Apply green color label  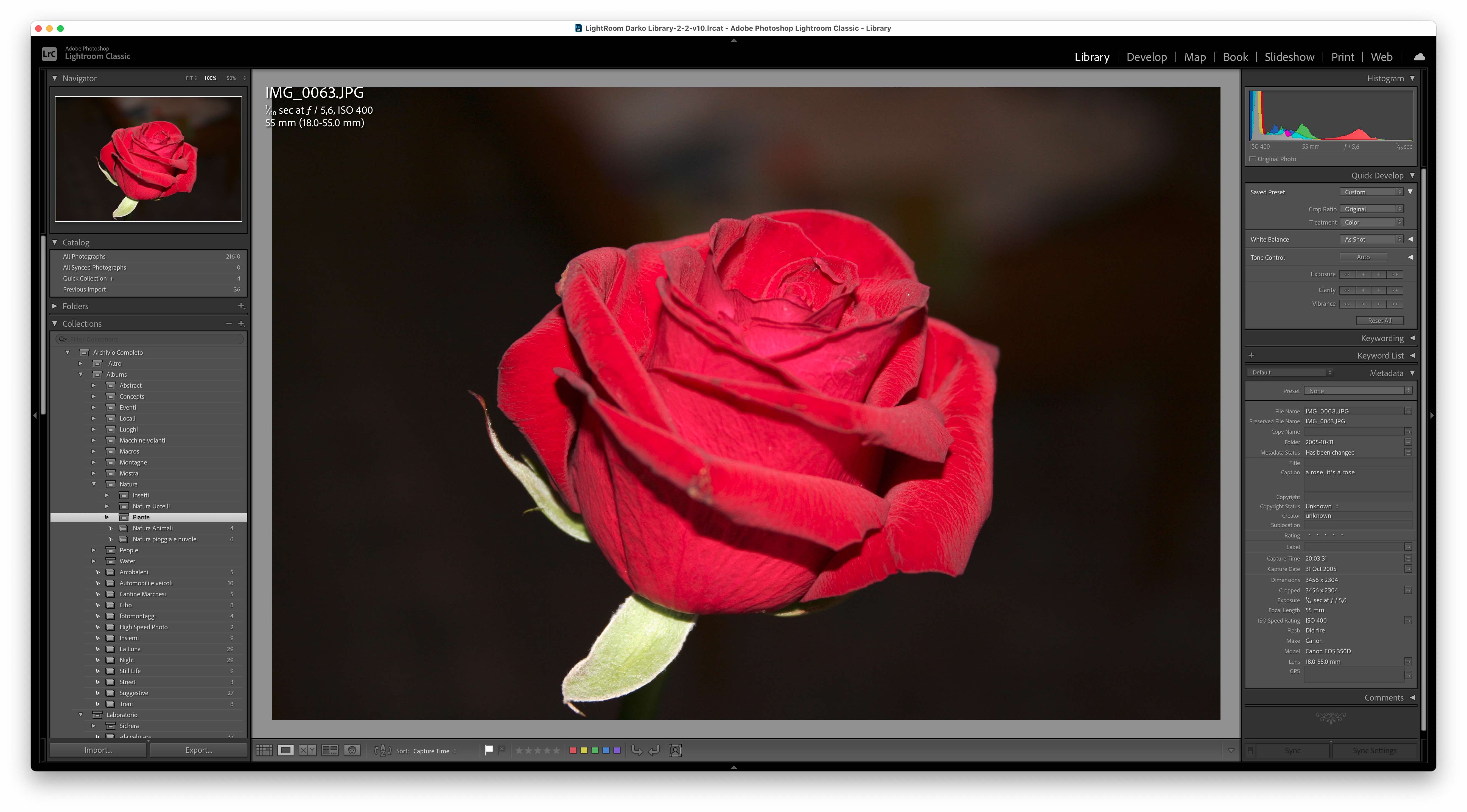pos(595,751)
